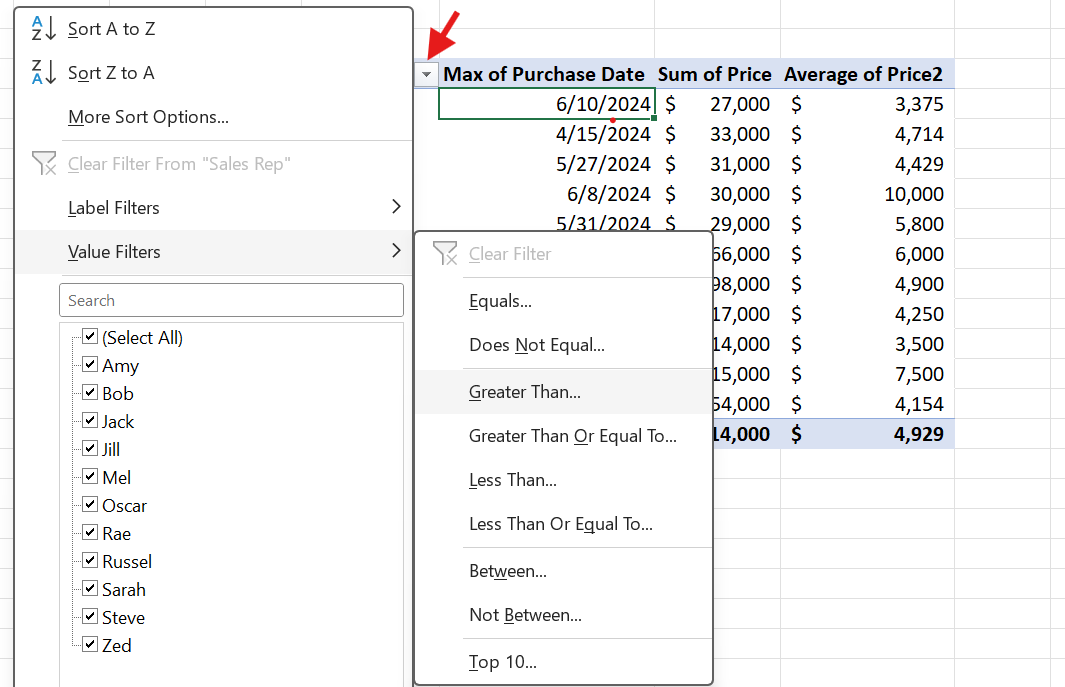The height and width of the screenshot is (687, 1065).
Task: Toggle the Russel checkbox off
Action: [90, 561]
